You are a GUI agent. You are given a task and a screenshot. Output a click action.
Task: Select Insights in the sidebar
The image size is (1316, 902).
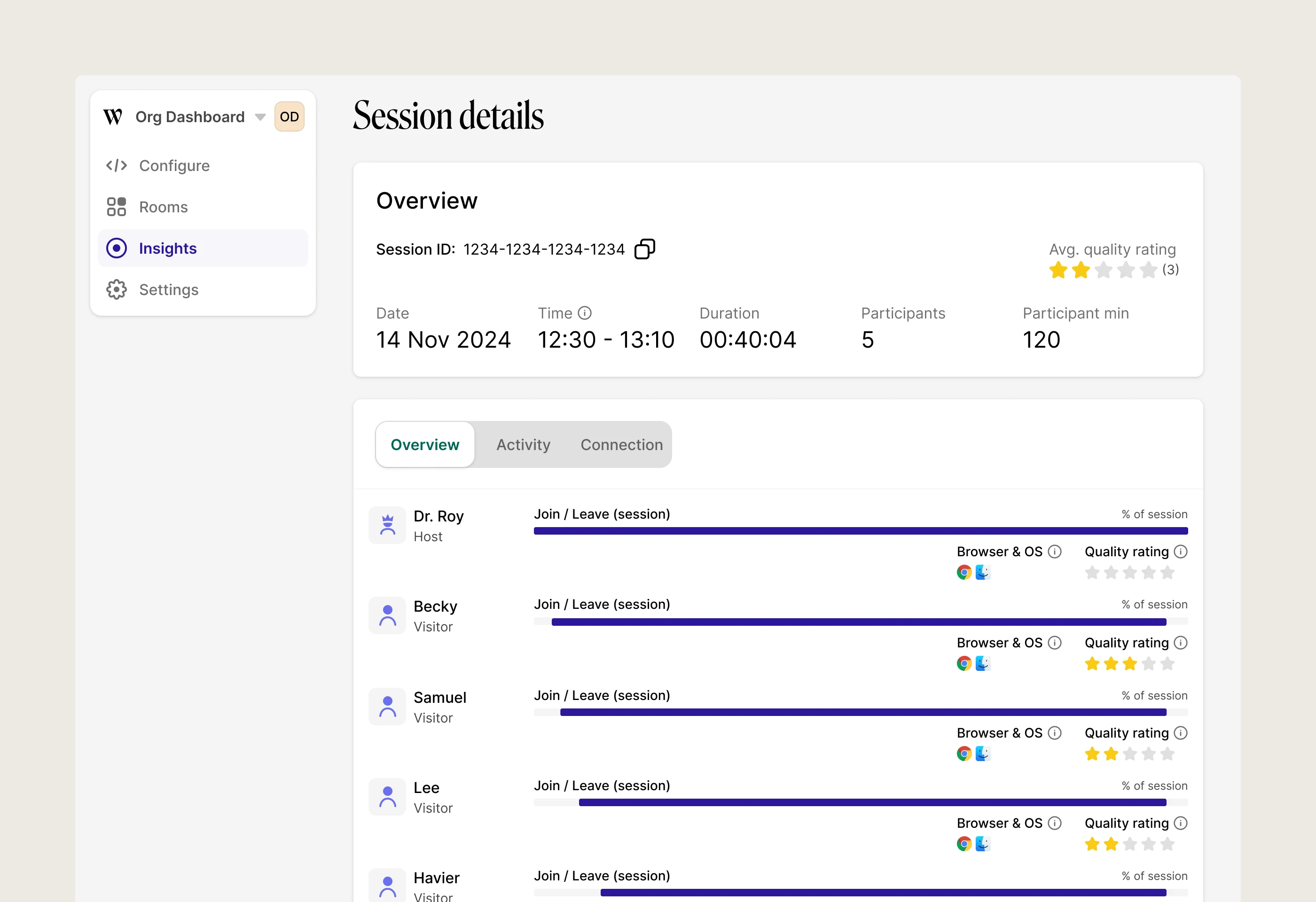click(x=203, y=249)
